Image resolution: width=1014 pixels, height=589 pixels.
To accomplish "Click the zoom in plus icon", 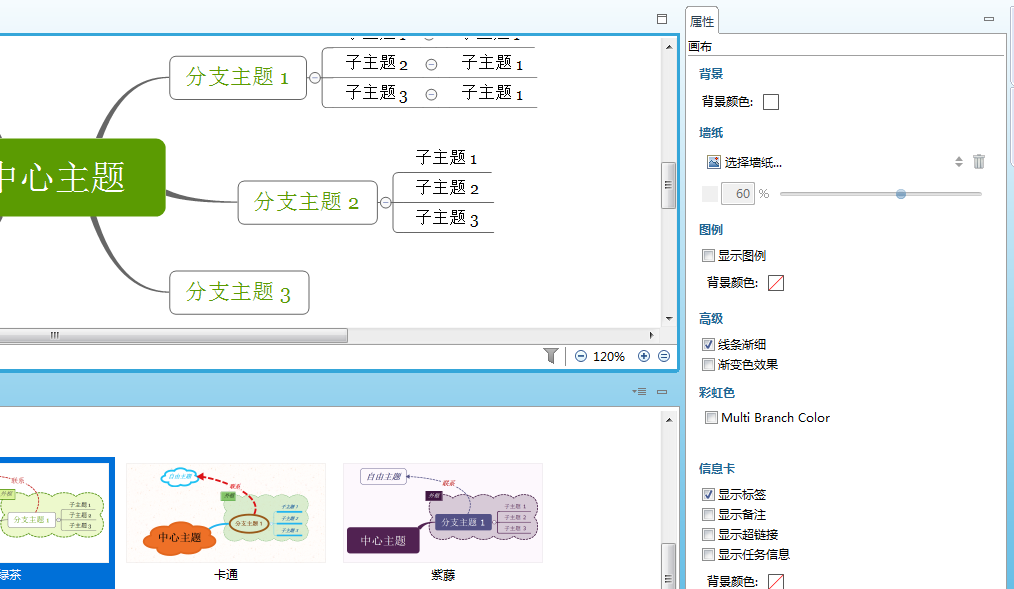I will (644, 355).
